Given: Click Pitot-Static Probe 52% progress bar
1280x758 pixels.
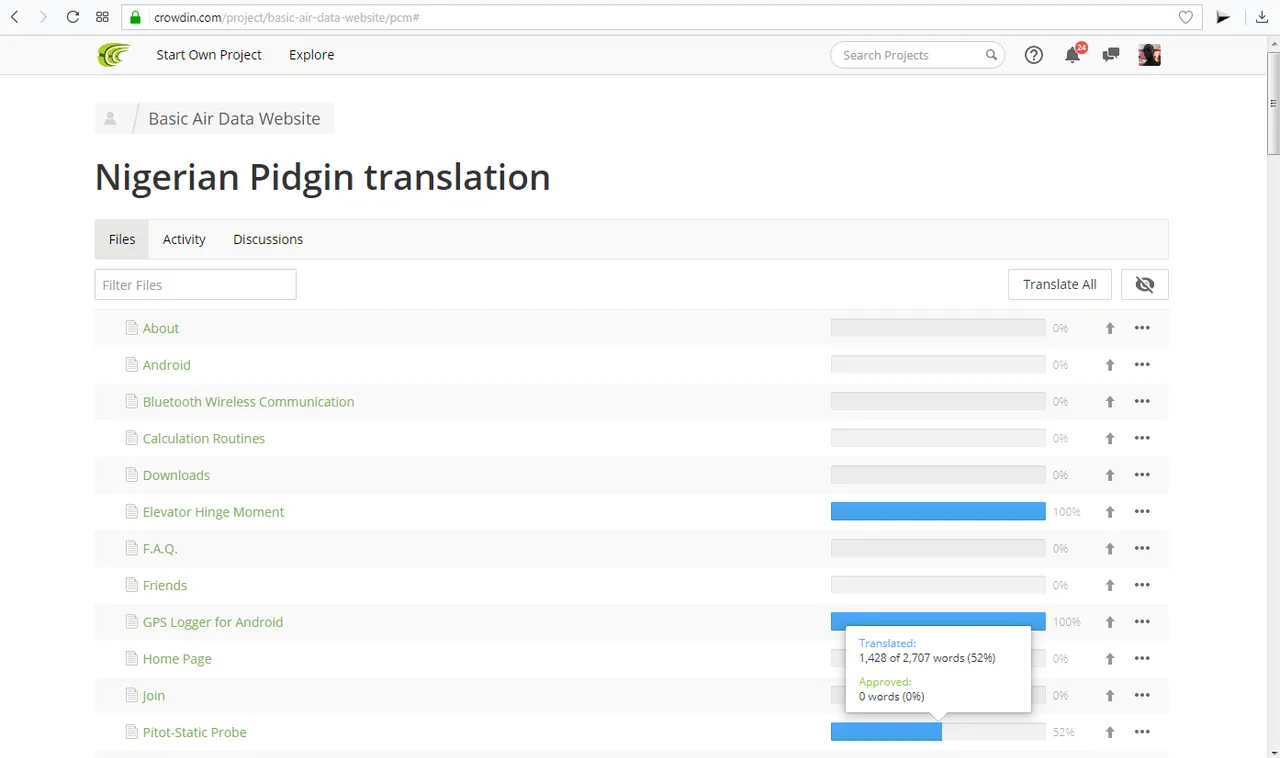Looking at the screenshot, I should (938, 732).
